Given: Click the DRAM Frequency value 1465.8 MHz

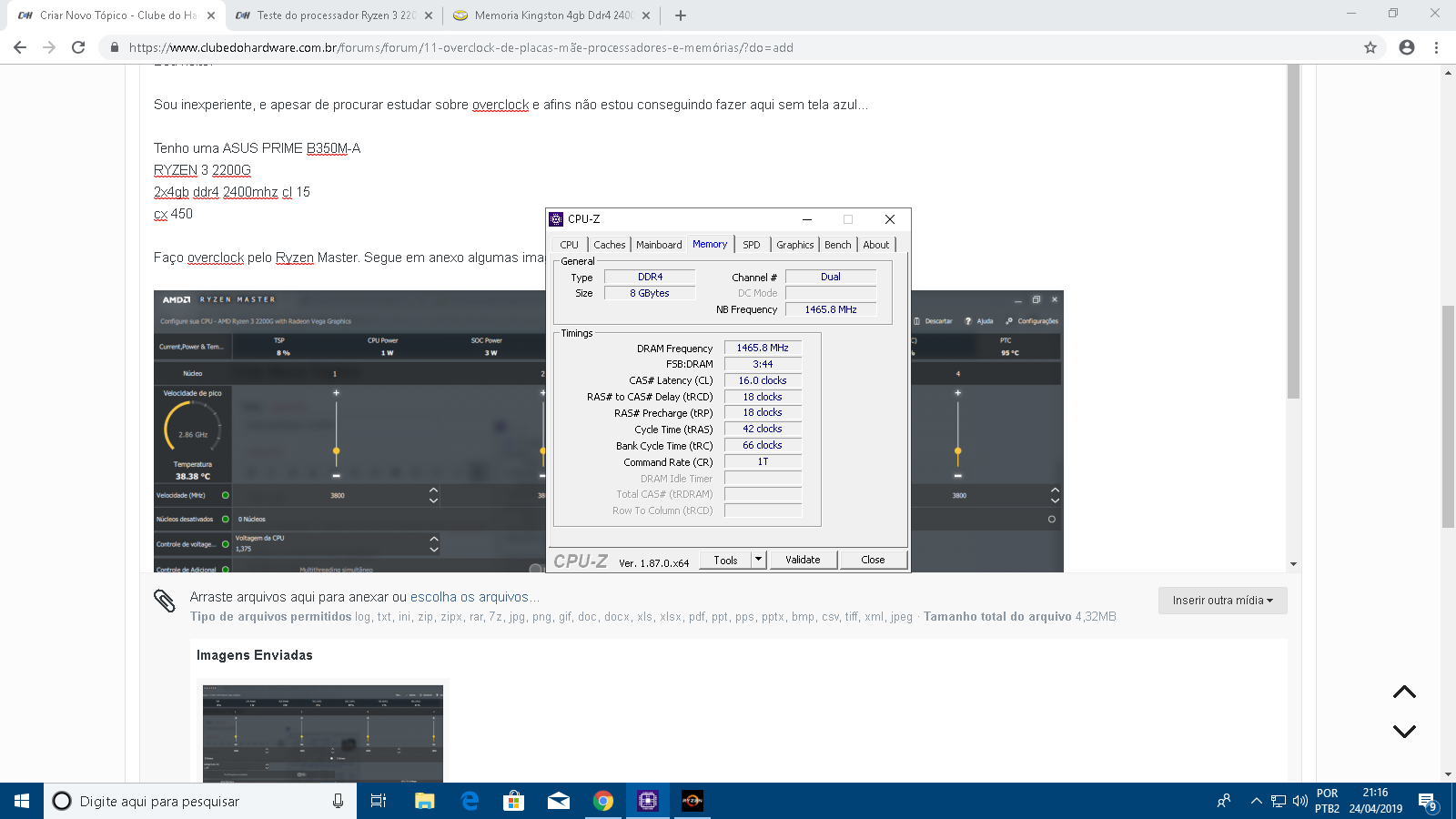Looking at the screenshot, I should (763, 348).
